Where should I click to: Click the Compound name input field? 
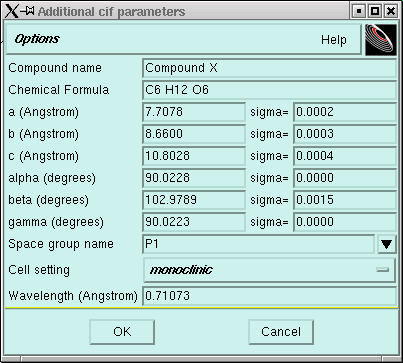(x=269, y=68)
